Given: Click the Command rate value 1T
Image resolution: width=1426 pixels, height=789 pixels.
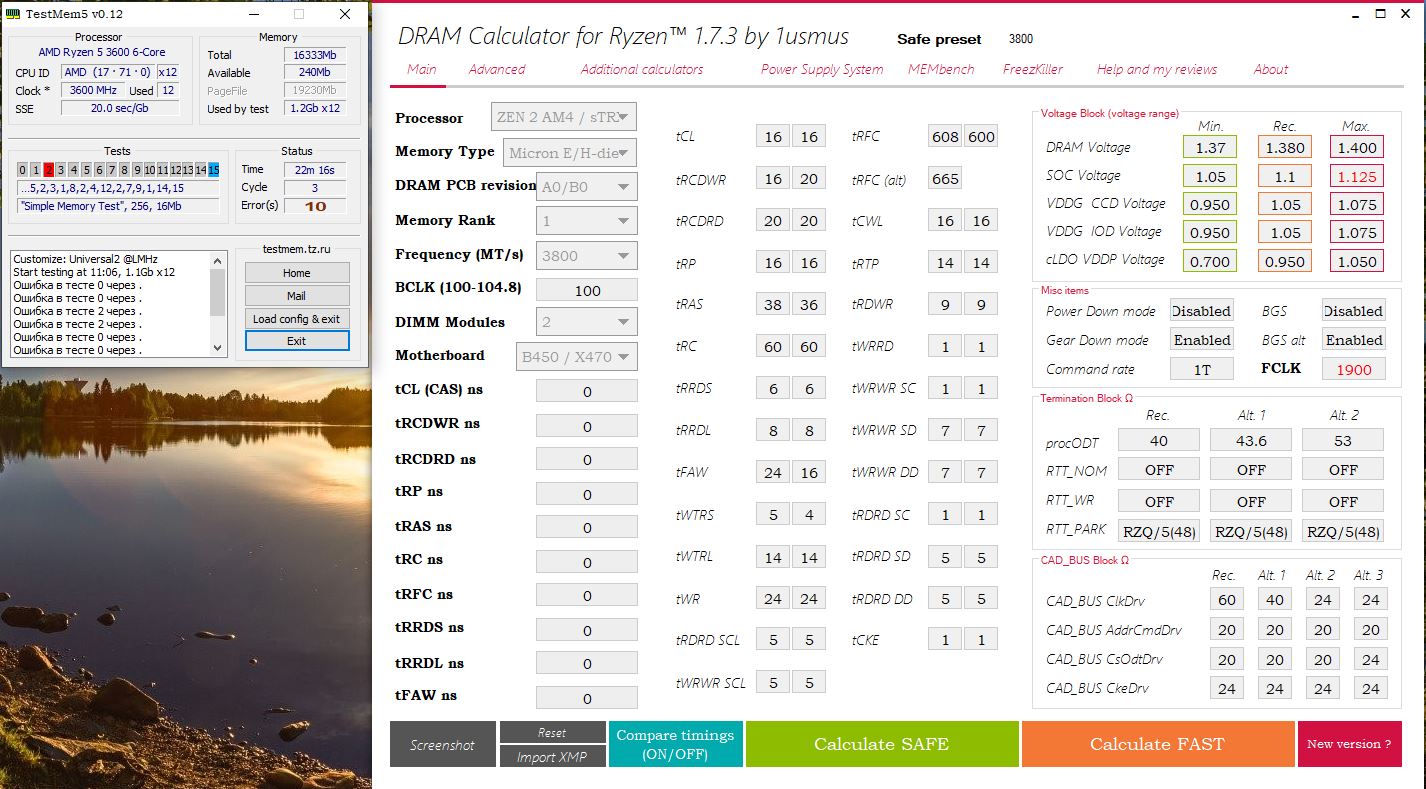Looking at the screenshot, I should (1201, 369).
